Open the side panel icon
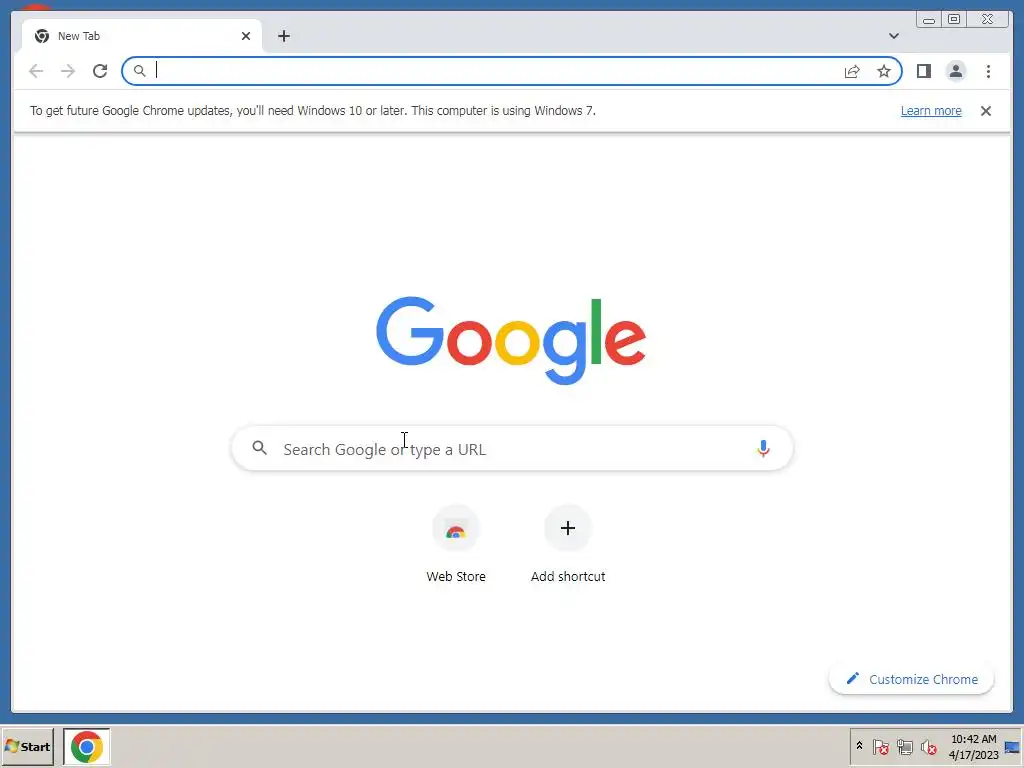The image size is (1024, 768). click(923, 71)
